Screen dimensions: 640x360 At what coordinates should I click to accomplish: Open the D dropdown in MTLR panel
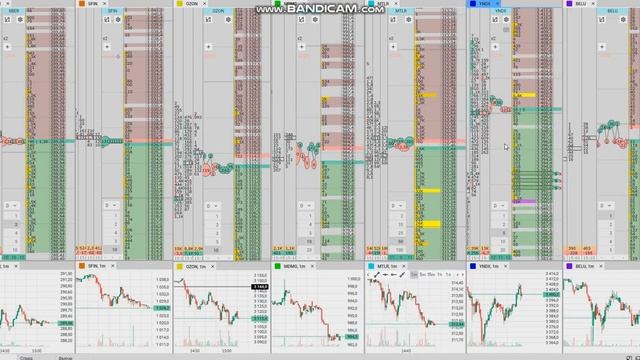click(x=397, y=206)
